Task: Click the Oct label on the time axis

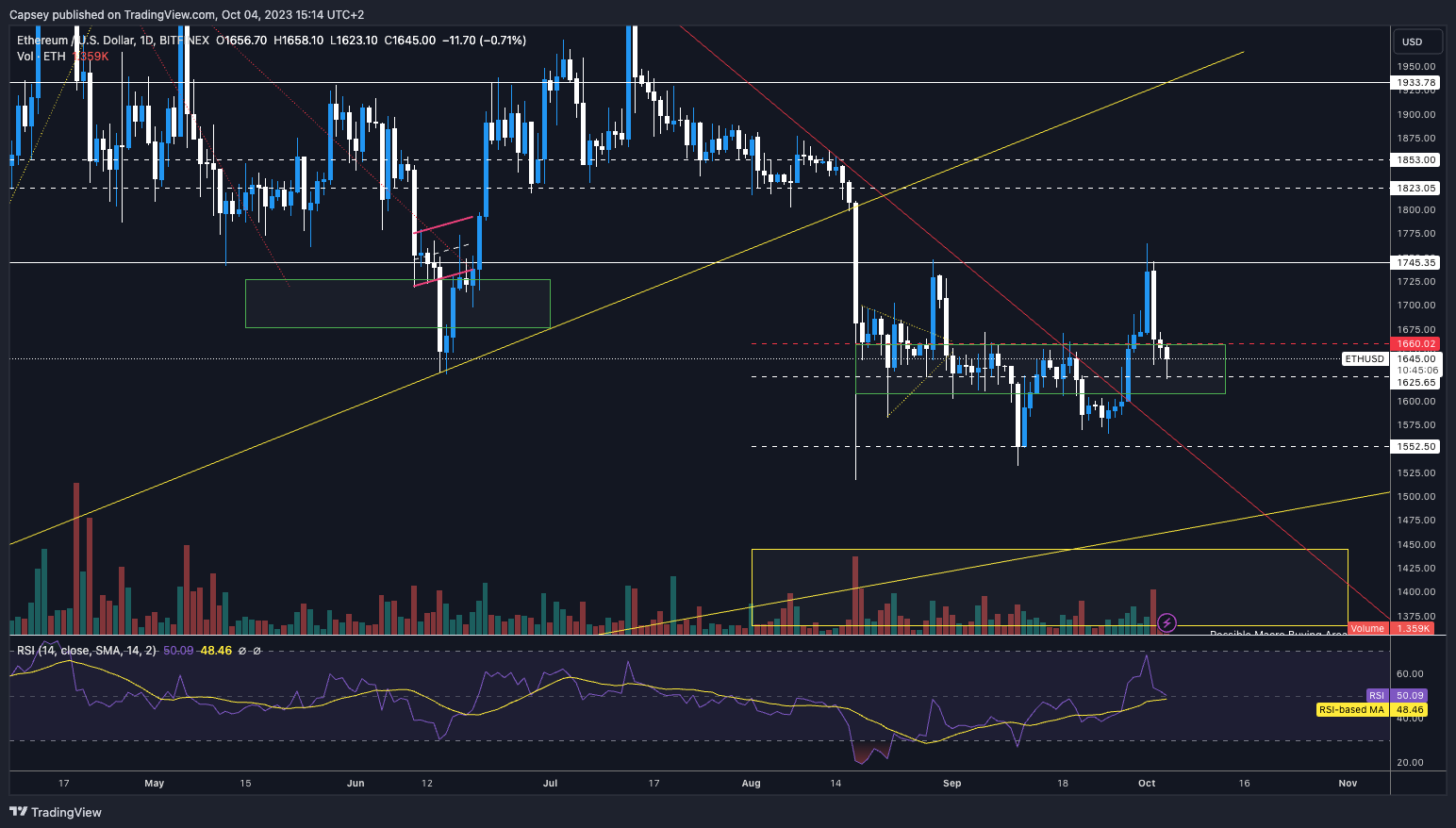Action: pos(1147,784)
